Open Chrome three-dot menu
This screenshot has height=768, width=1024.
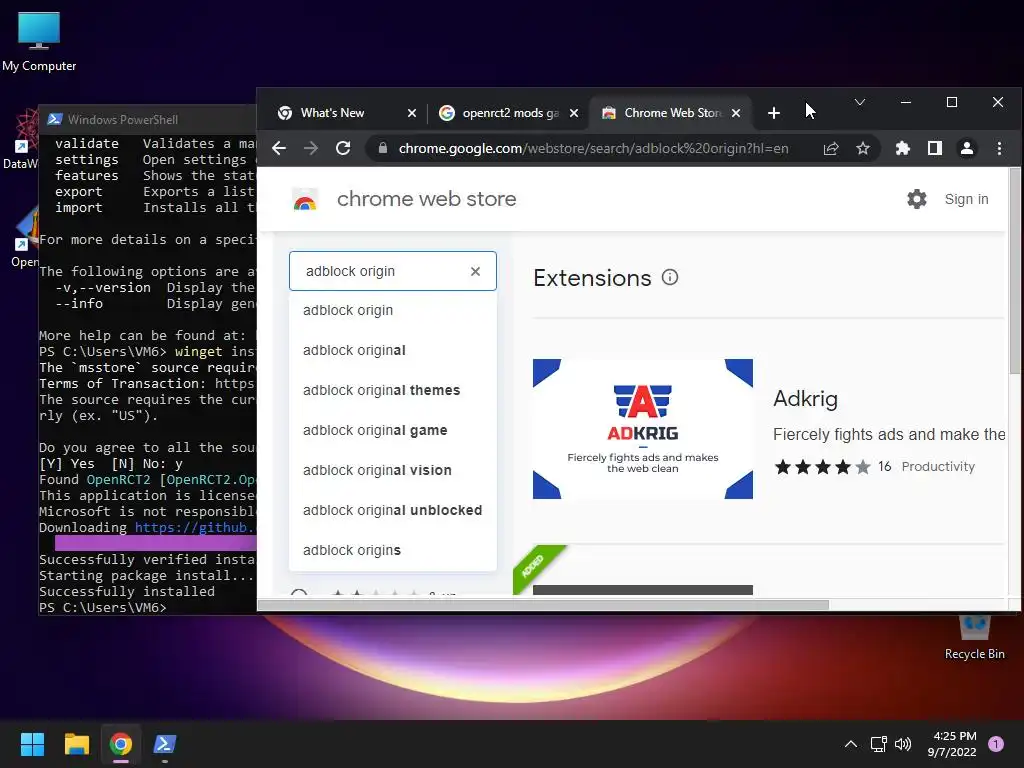pyautogui.click(x=999, y=148)
